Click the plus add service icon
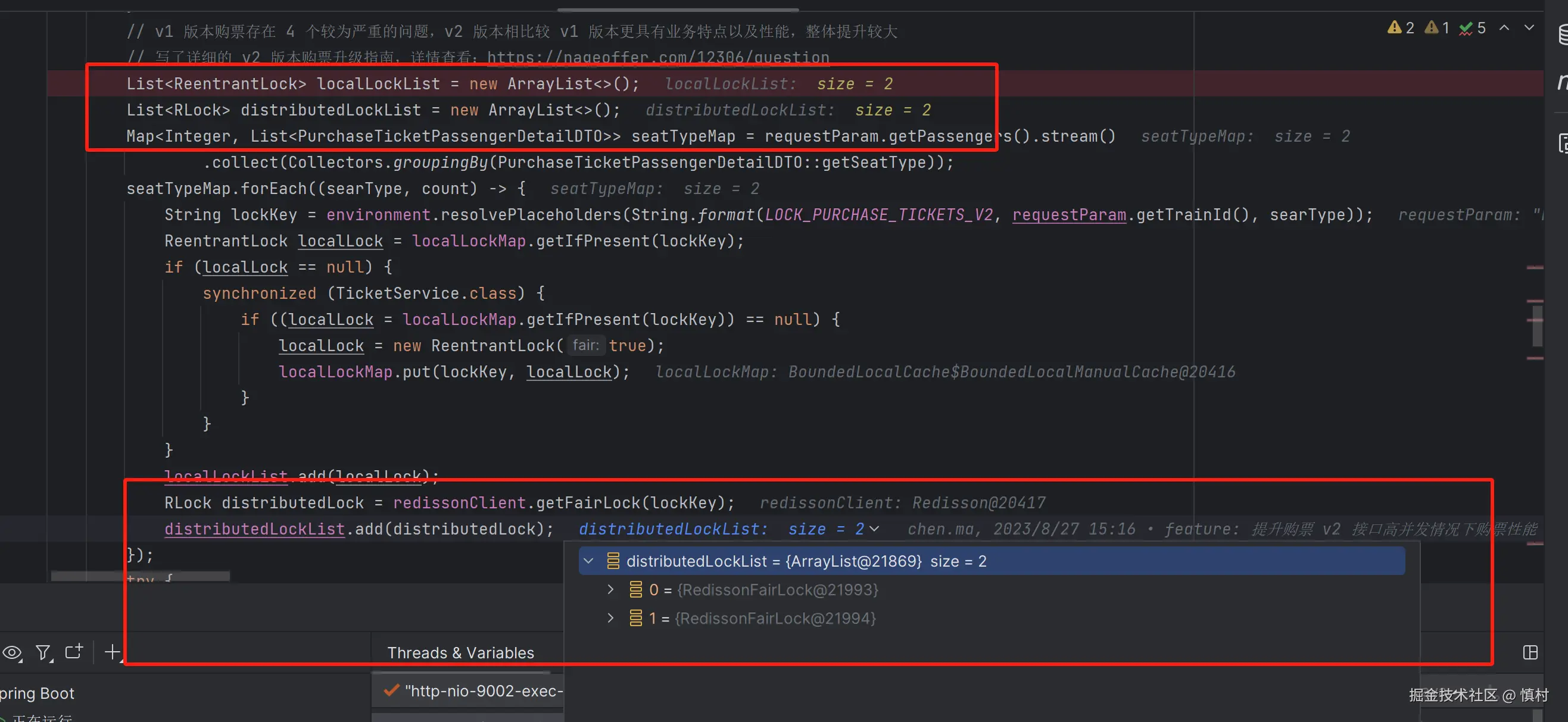Viewport: 1568px width, 722px height. coord(113,652)
